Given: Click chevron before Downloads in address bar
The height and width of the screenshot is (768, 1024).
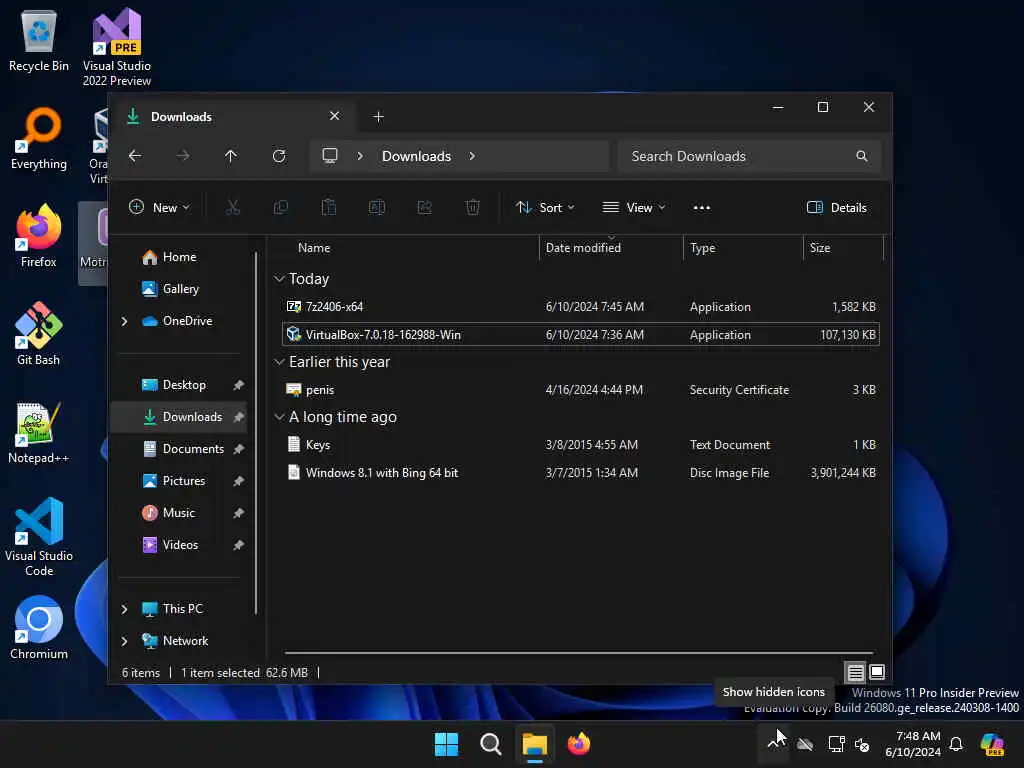Looking at the screenshot, I should coord(360,156).
